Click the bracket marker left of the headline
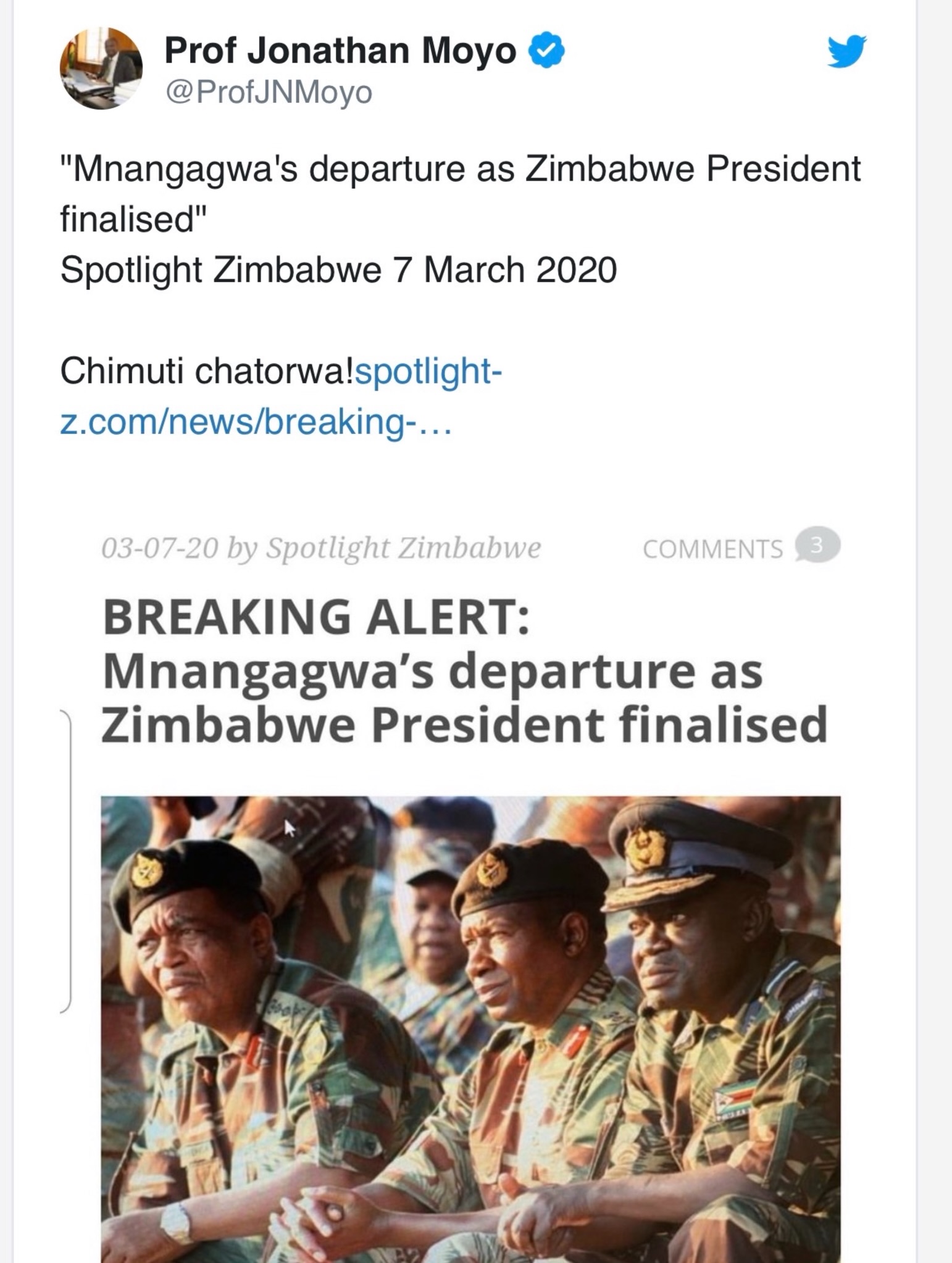The height and width of the screenshot is (1263, 952). [x=66, y=861]
